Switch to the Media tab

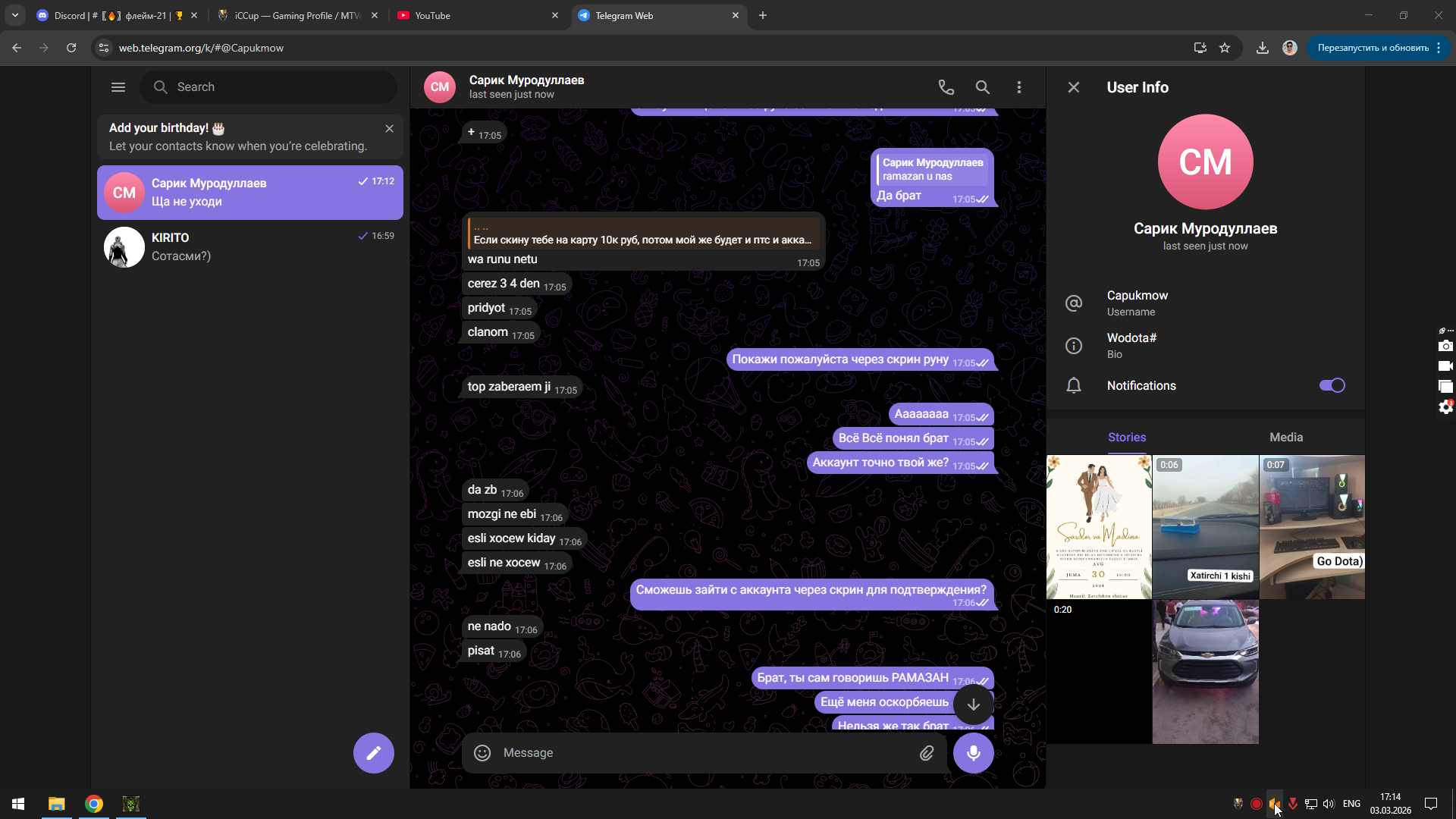pyautogui.click(x=1285, y=438)
